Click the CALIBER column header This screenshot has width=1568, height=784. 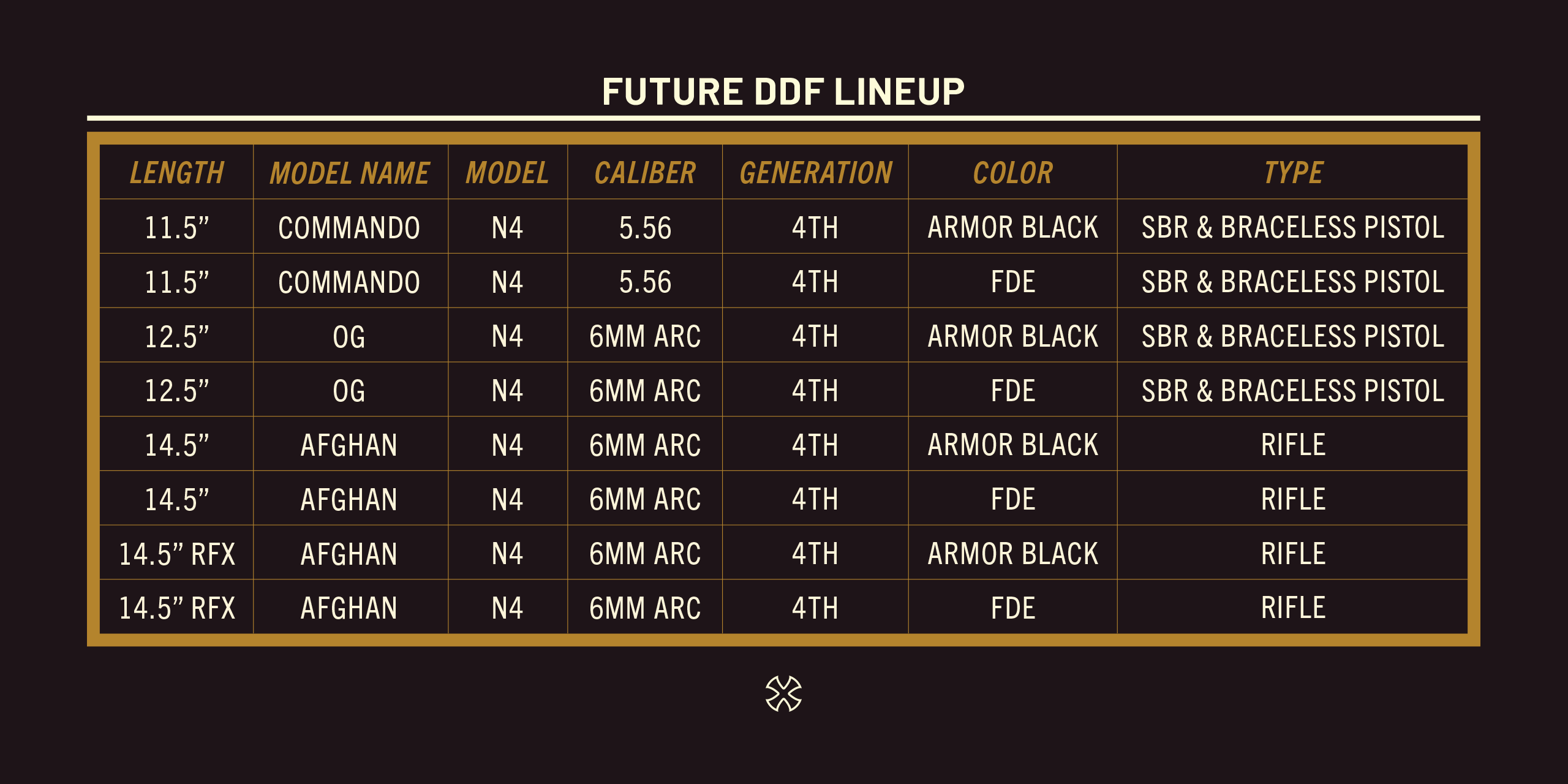[645, 173]
